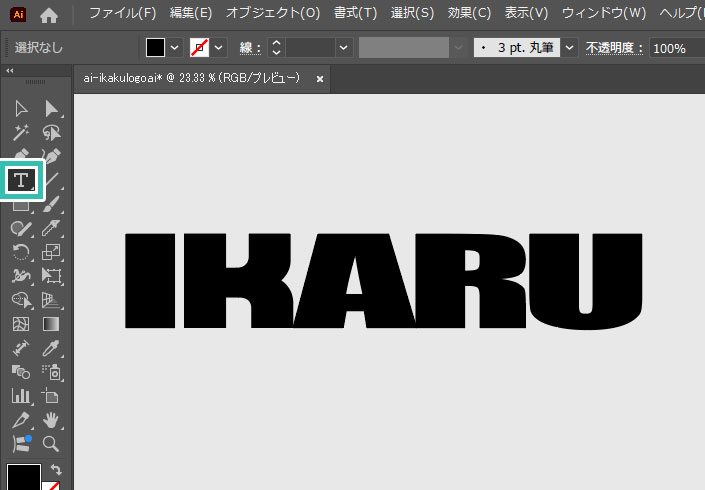Select the Slice tool
The width and height of the screenshot is (705, 490).
21,420
